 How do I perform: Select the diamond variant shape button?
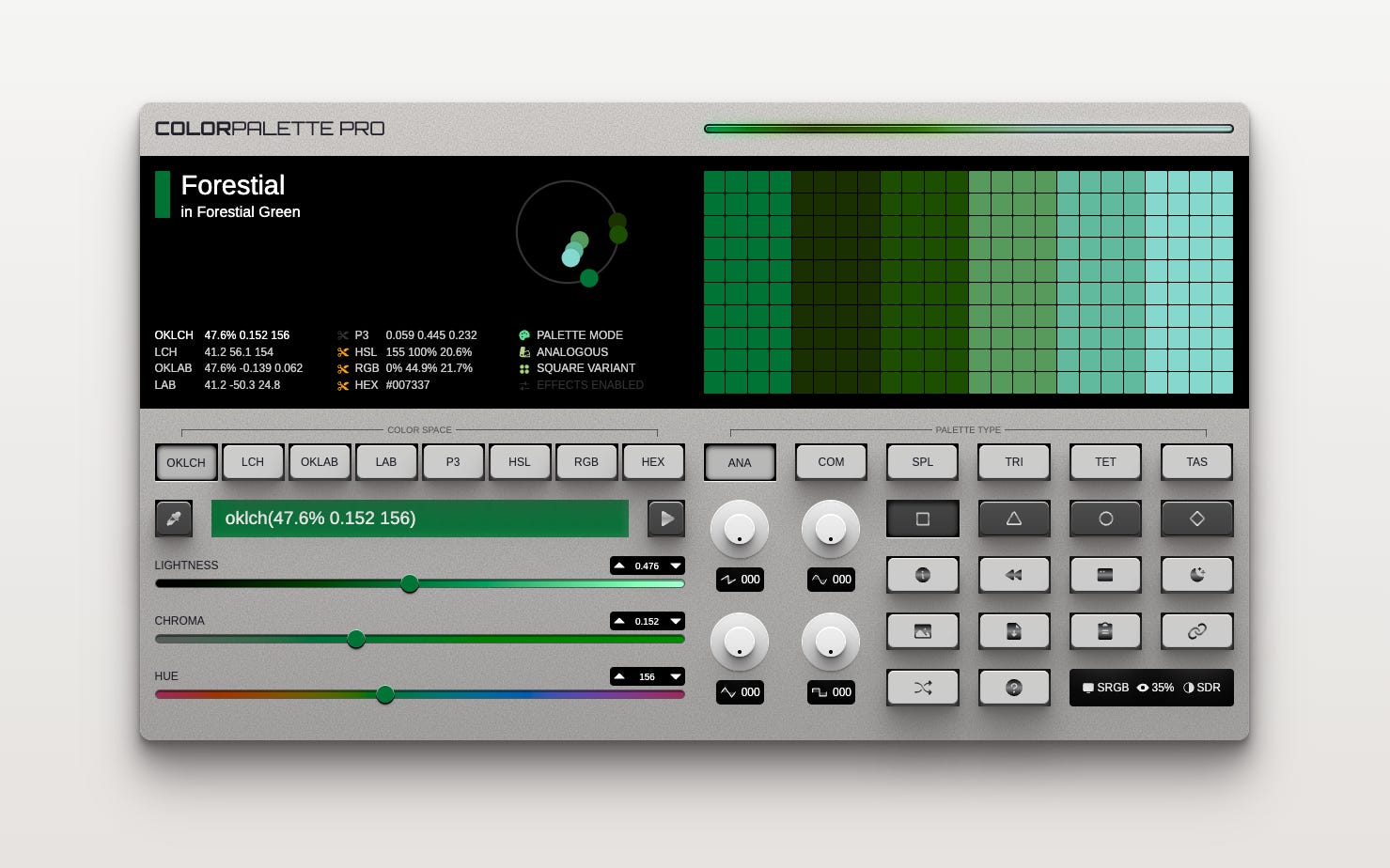[1196, 519]
